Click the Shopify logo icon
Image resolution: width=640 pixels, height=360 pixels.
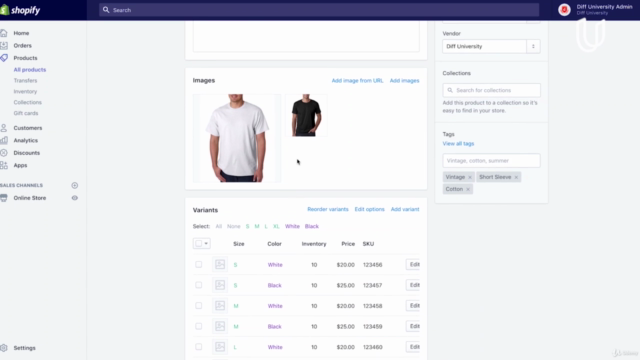click(x=4, y=10)
